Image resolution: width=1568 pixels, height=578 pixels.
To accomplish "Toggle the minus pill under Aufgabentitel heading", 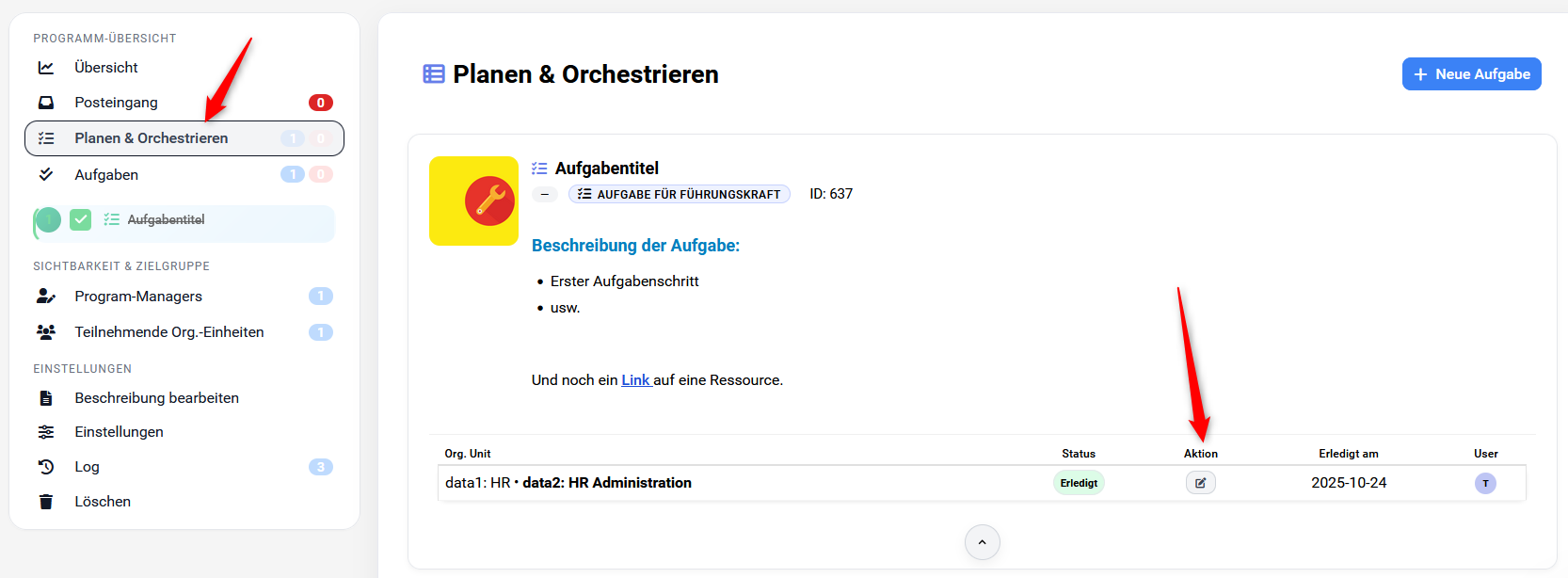I will (x=544, y=194).
